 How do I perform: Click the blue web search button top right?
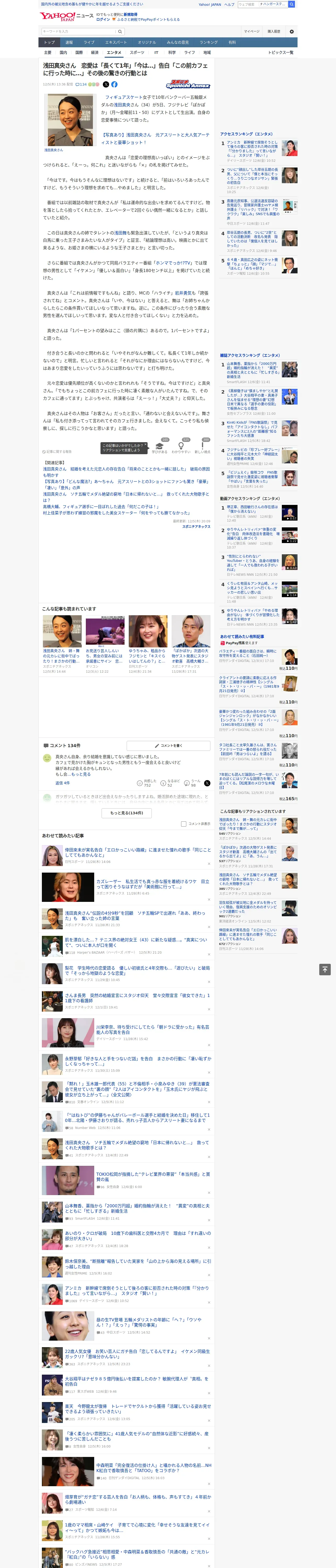pyautogui.click(x=292, y=4)
